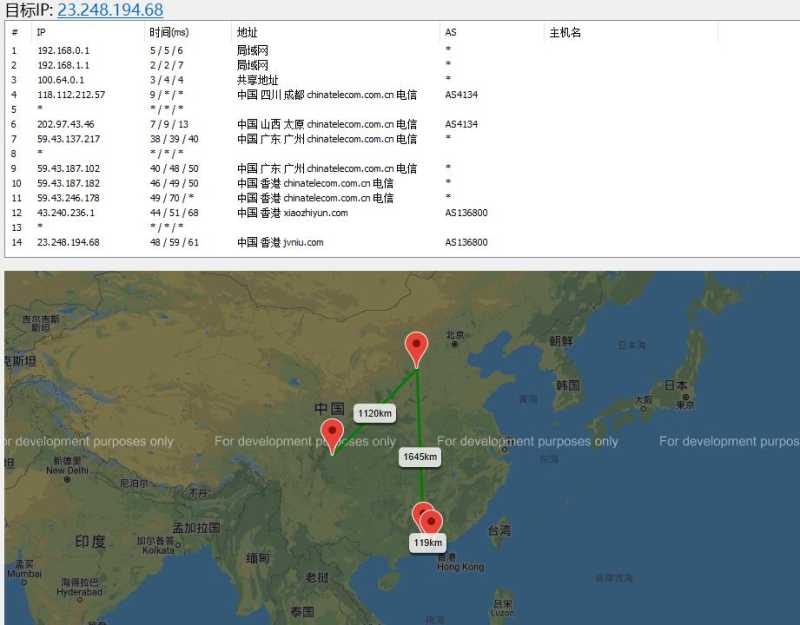The height and width of the screenshot is (625, 800).
Task: Select the 119km distance label near Hong Kong
Action: point(428,543)
